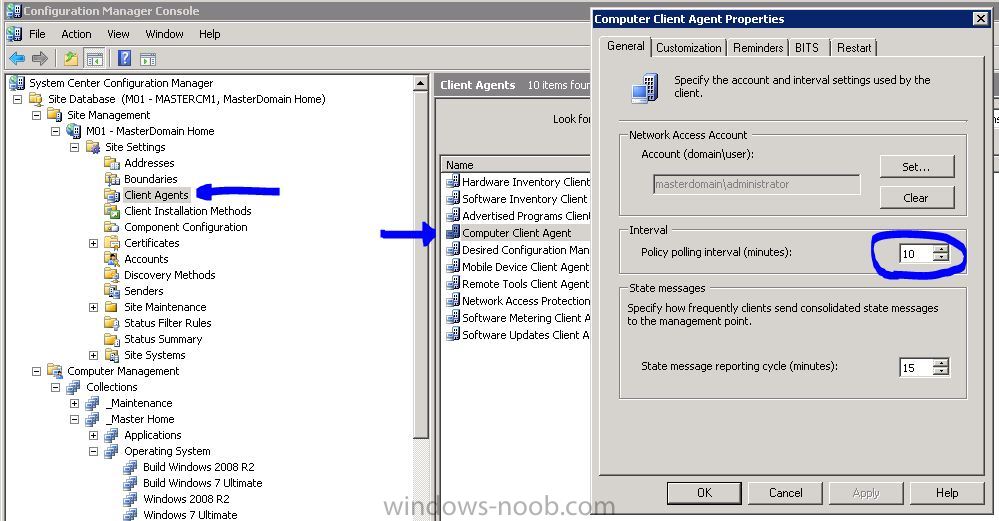
Task: Switch to the Reminders tab
Action: (758, 48)
